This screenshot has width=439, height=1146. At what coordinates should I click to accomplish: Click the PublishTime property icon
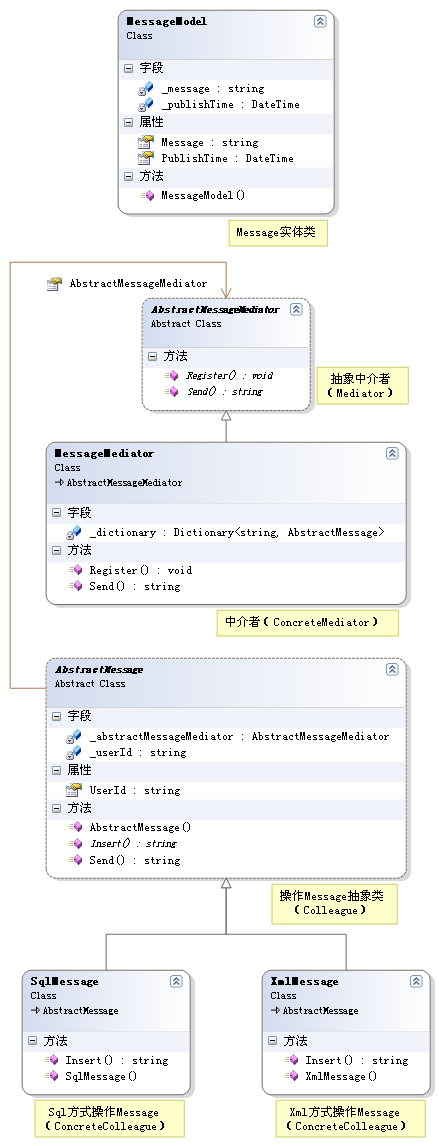pyautogui.click(x=146, y=158)
